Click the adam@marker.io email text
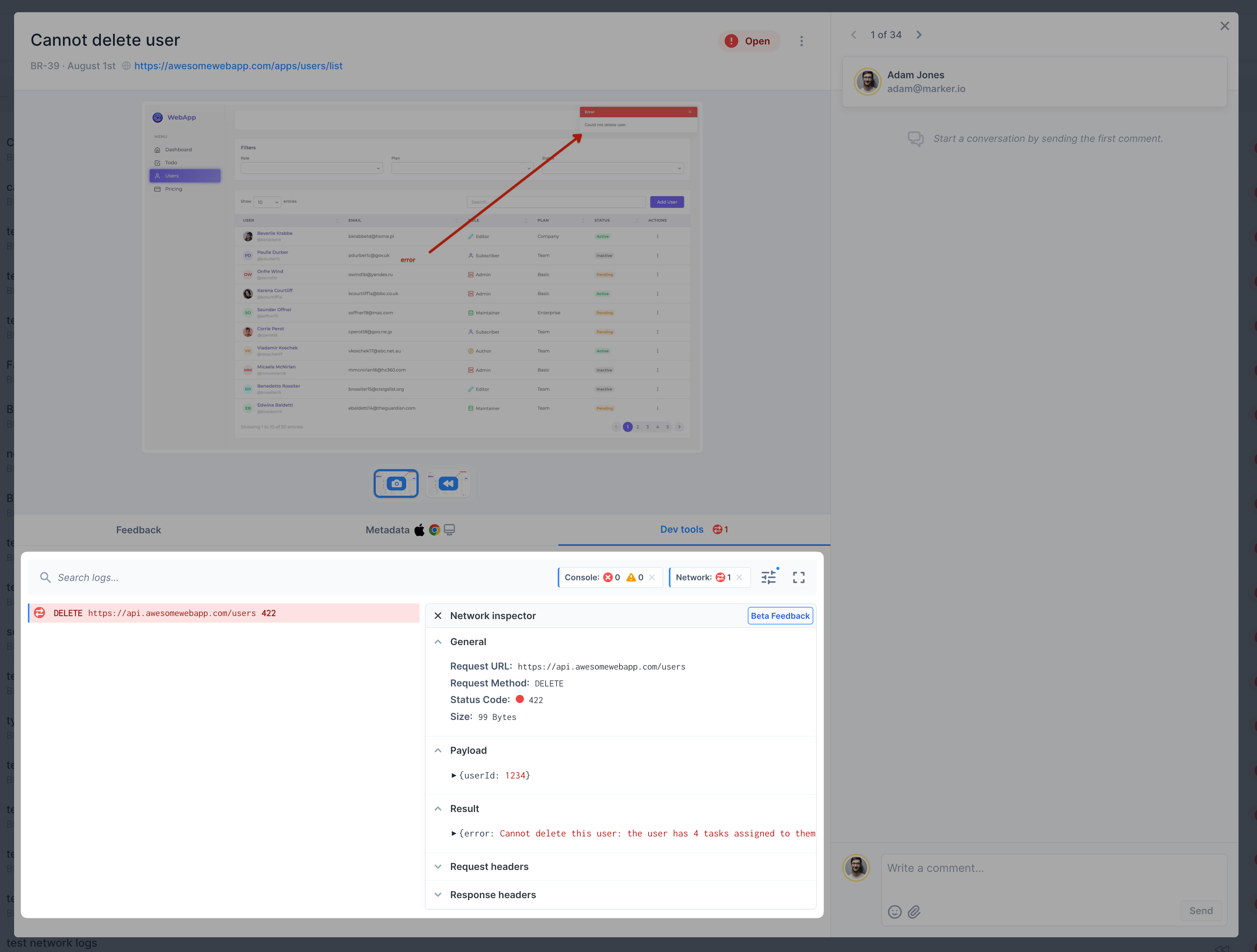The image size is (1257, 952). pos(926,89)
